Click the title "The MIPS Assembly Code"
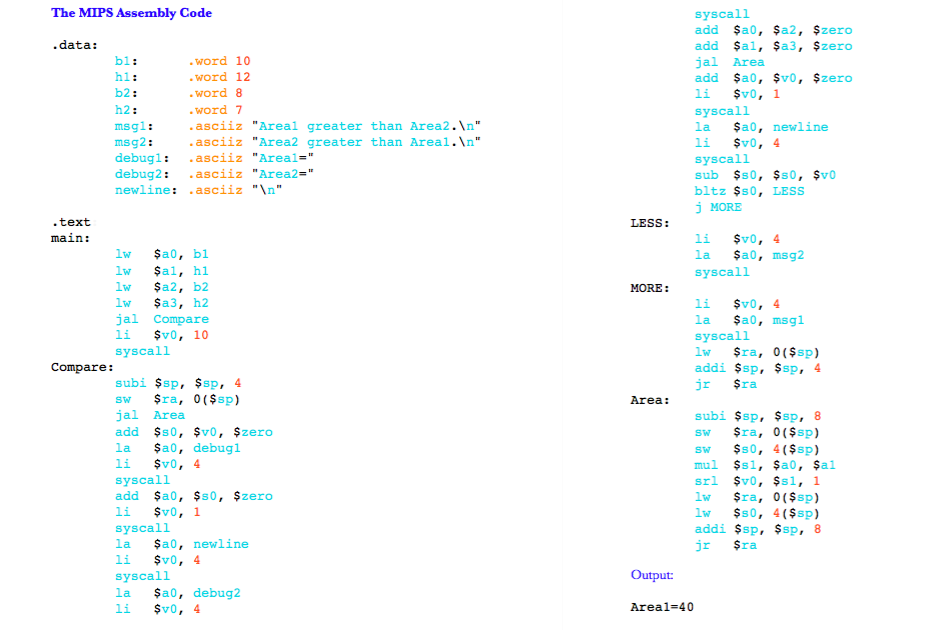 (131, 13)
